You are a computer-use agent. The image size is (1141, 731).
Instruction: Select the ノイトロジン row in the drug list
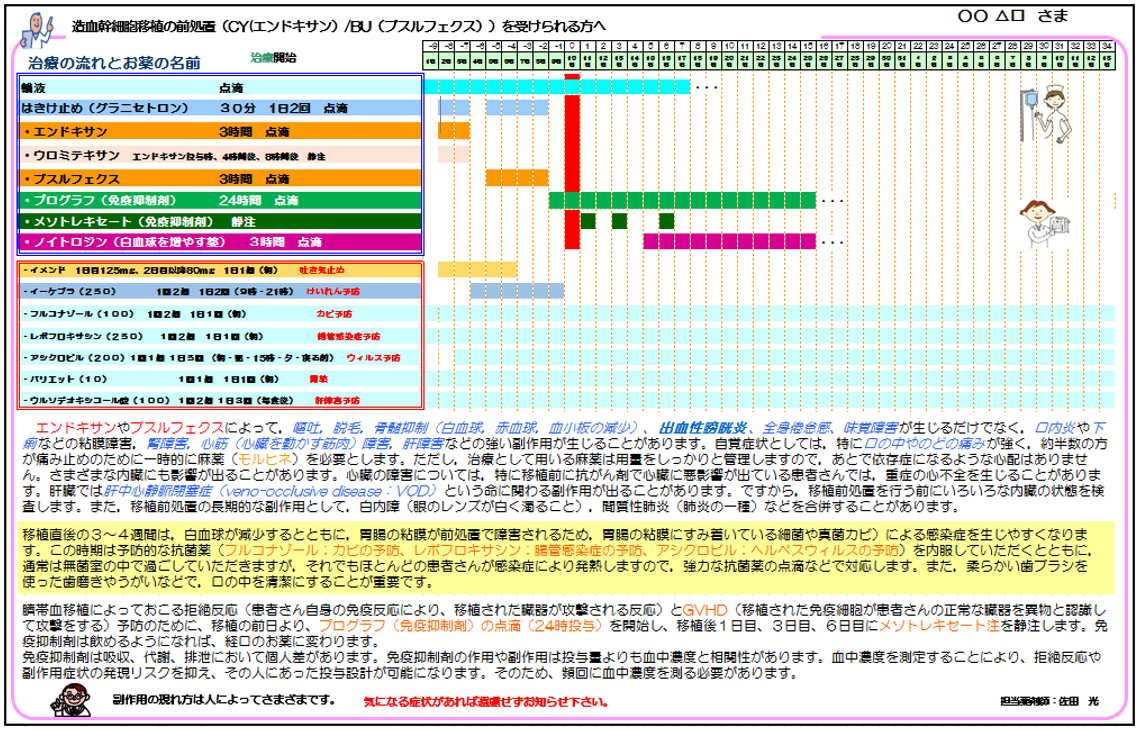[221, 242]
